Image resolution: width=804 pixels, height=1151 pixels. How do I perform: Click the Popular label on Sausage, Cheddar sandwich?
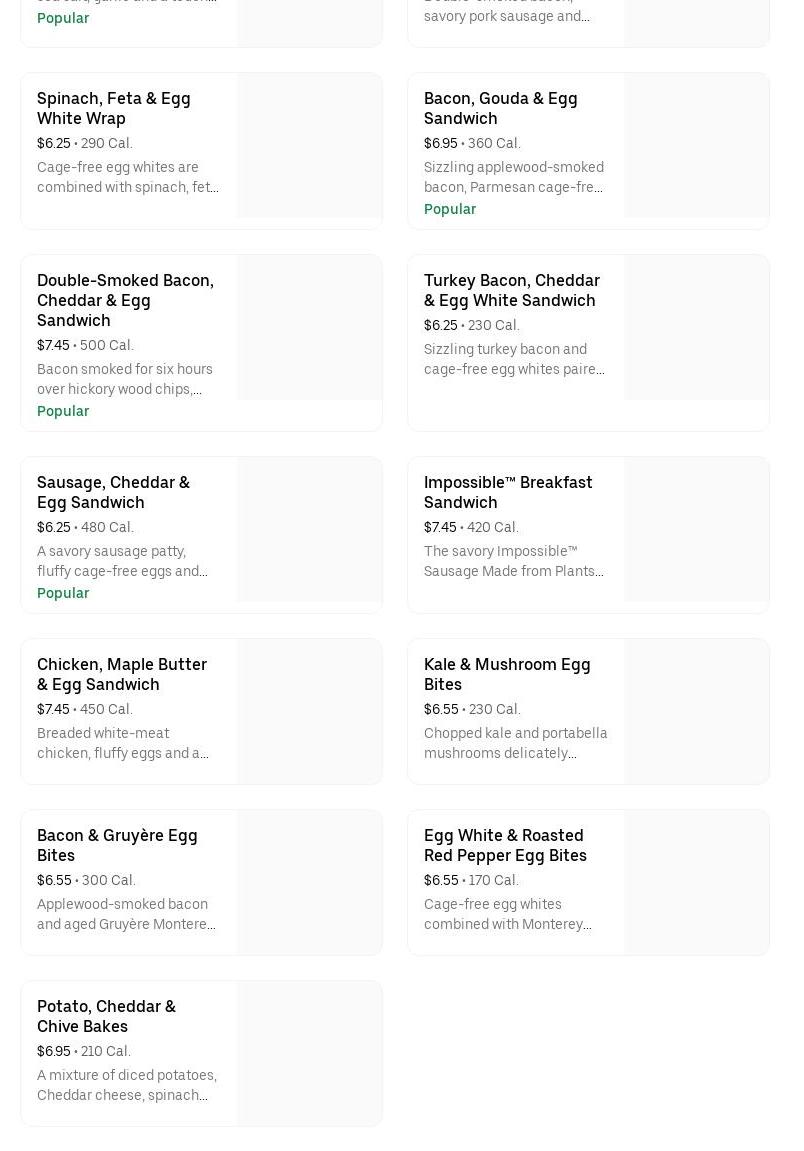[63, 593]
